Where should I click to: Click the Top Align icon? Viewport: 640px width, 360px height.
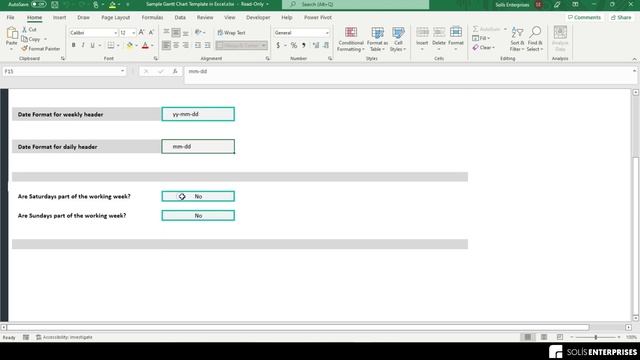(166, 32)
